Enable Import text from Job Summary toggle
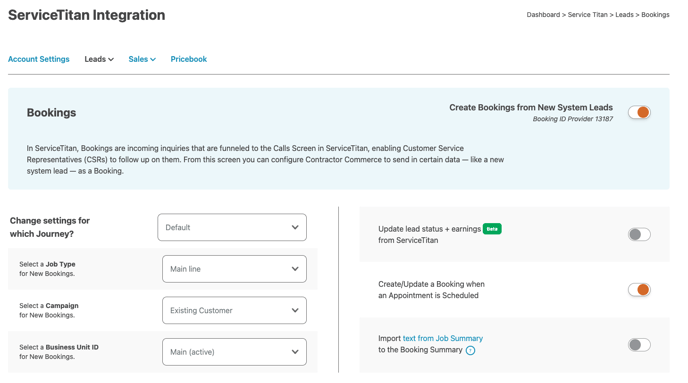688x383 pixels. [639, 345]
